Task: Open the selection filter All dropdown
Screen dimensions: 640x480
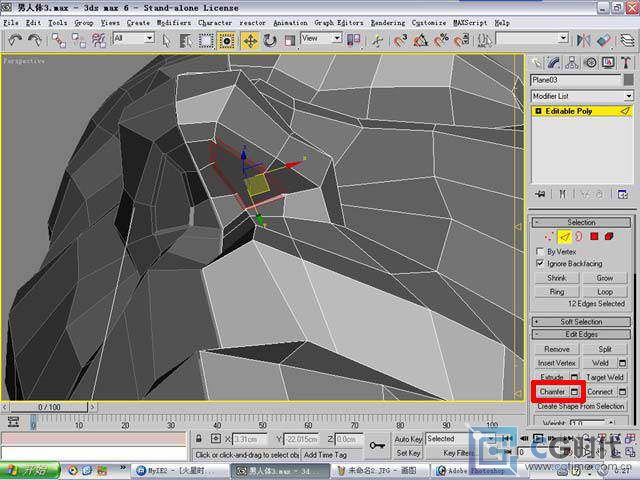Action: (x=133, y=38)
